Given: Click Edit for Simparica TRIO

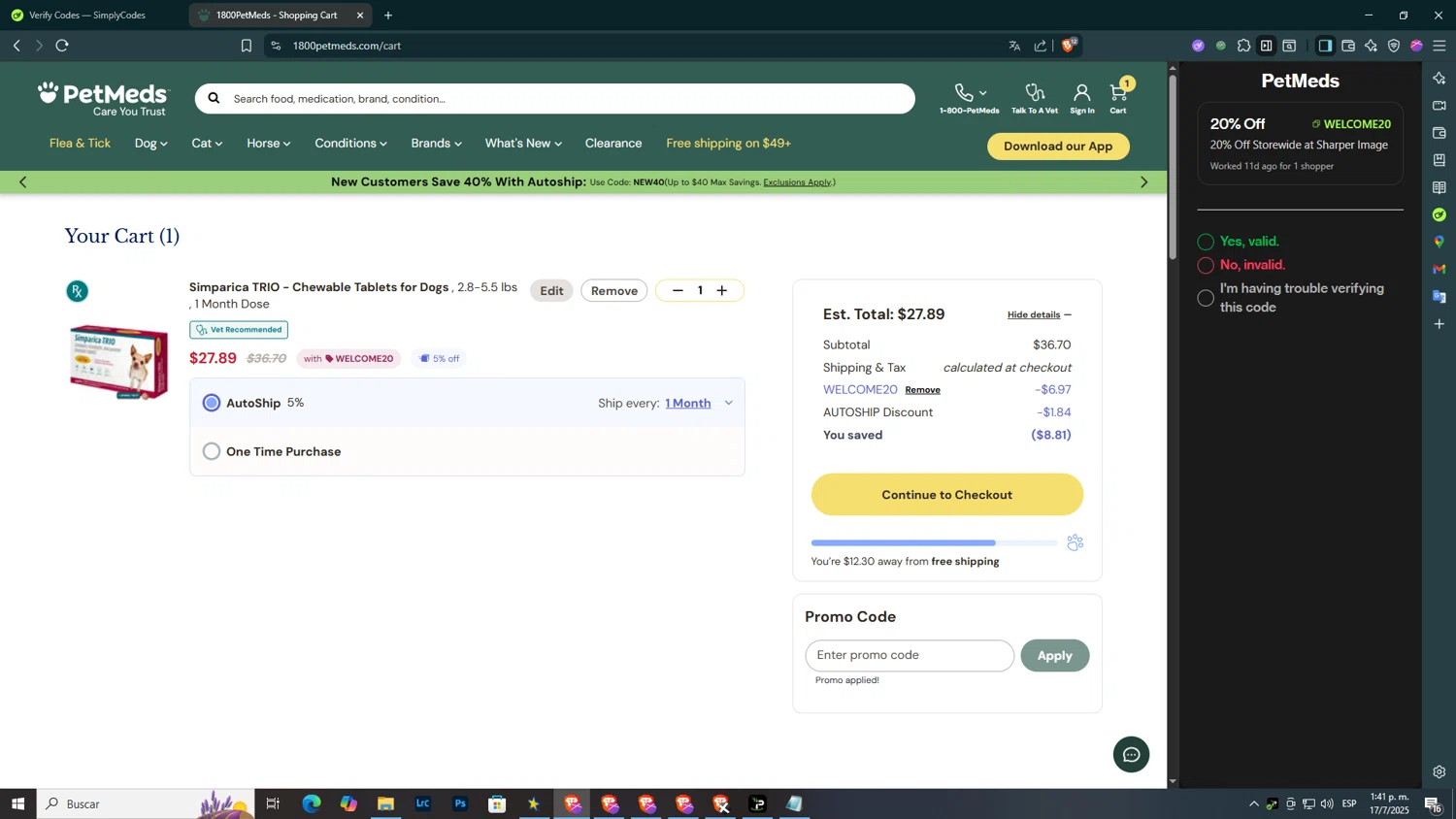Looking at the screenshot, I should 551,291.
